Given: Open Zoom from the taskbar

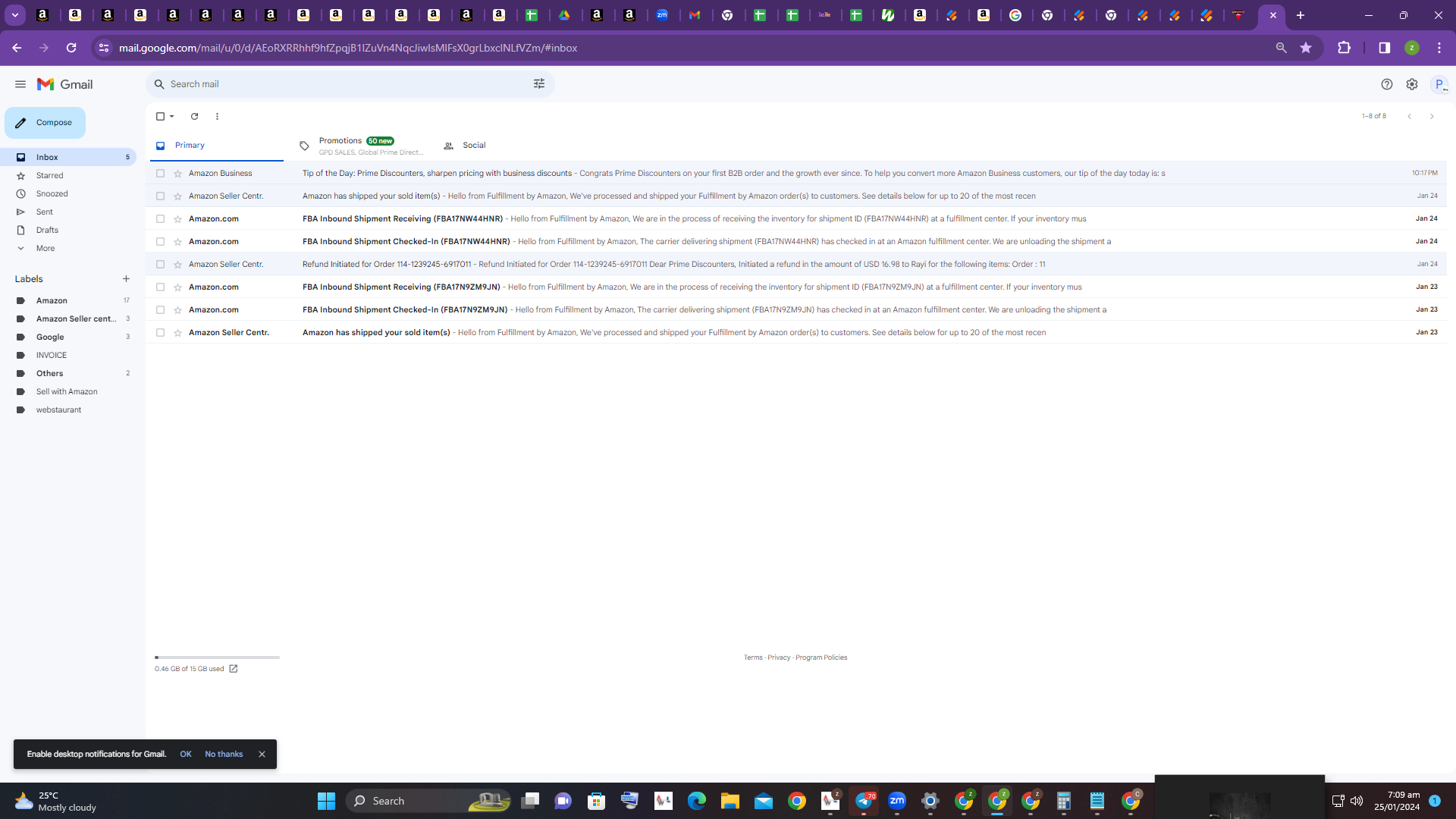Looking at the screenshot, I should coord(896,801).
